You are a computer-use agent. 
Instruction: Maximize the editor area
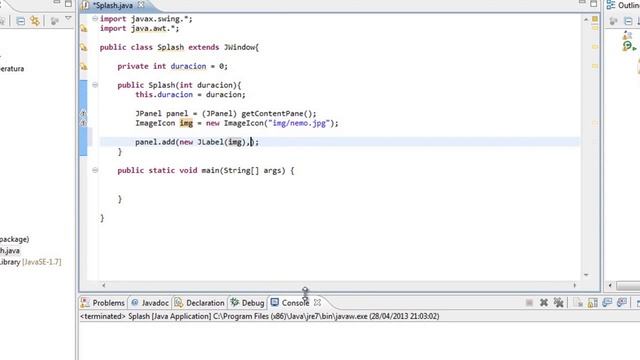pos(594,4)
